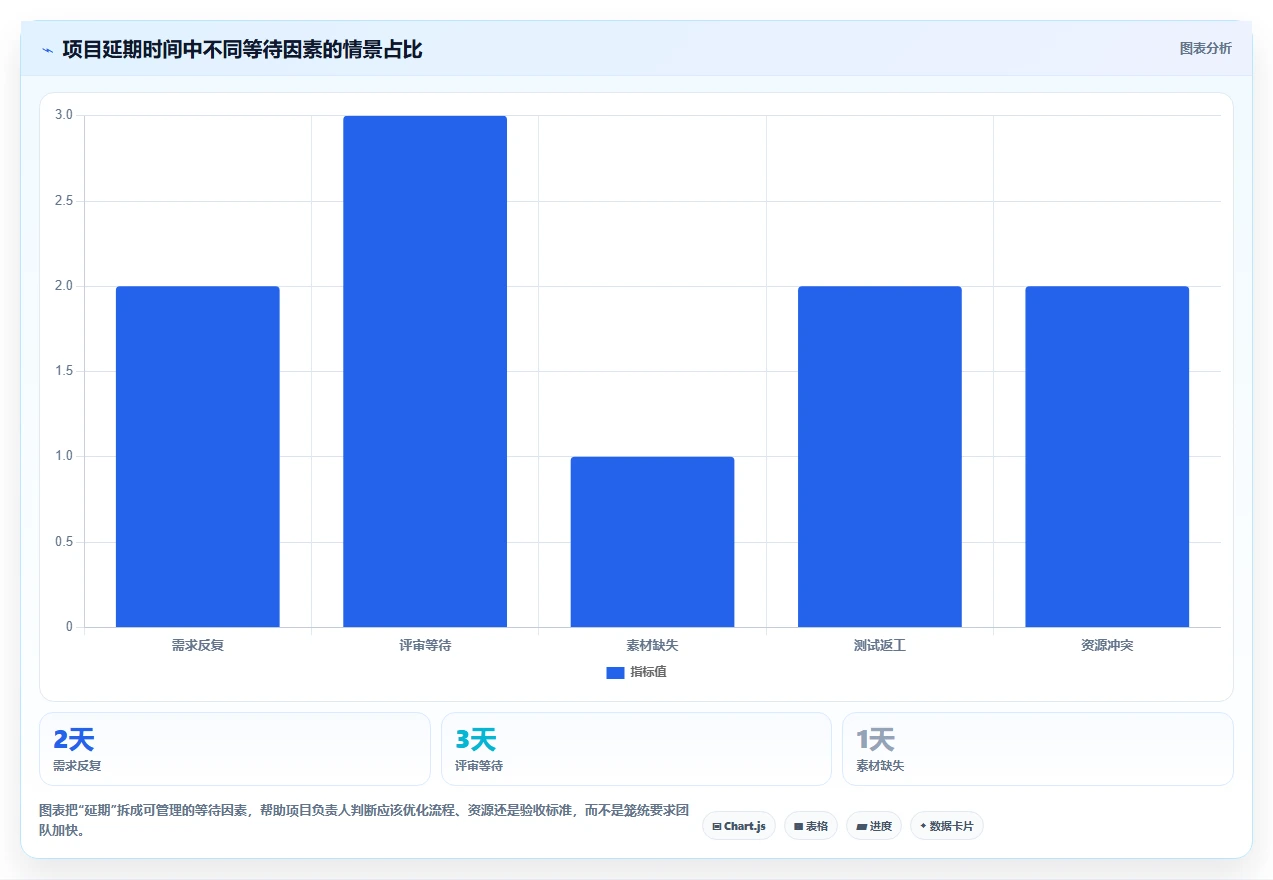Click the x-axis label 资源冲突
This screenshot has width=1273, height=880.
[x=1107, y=646]
